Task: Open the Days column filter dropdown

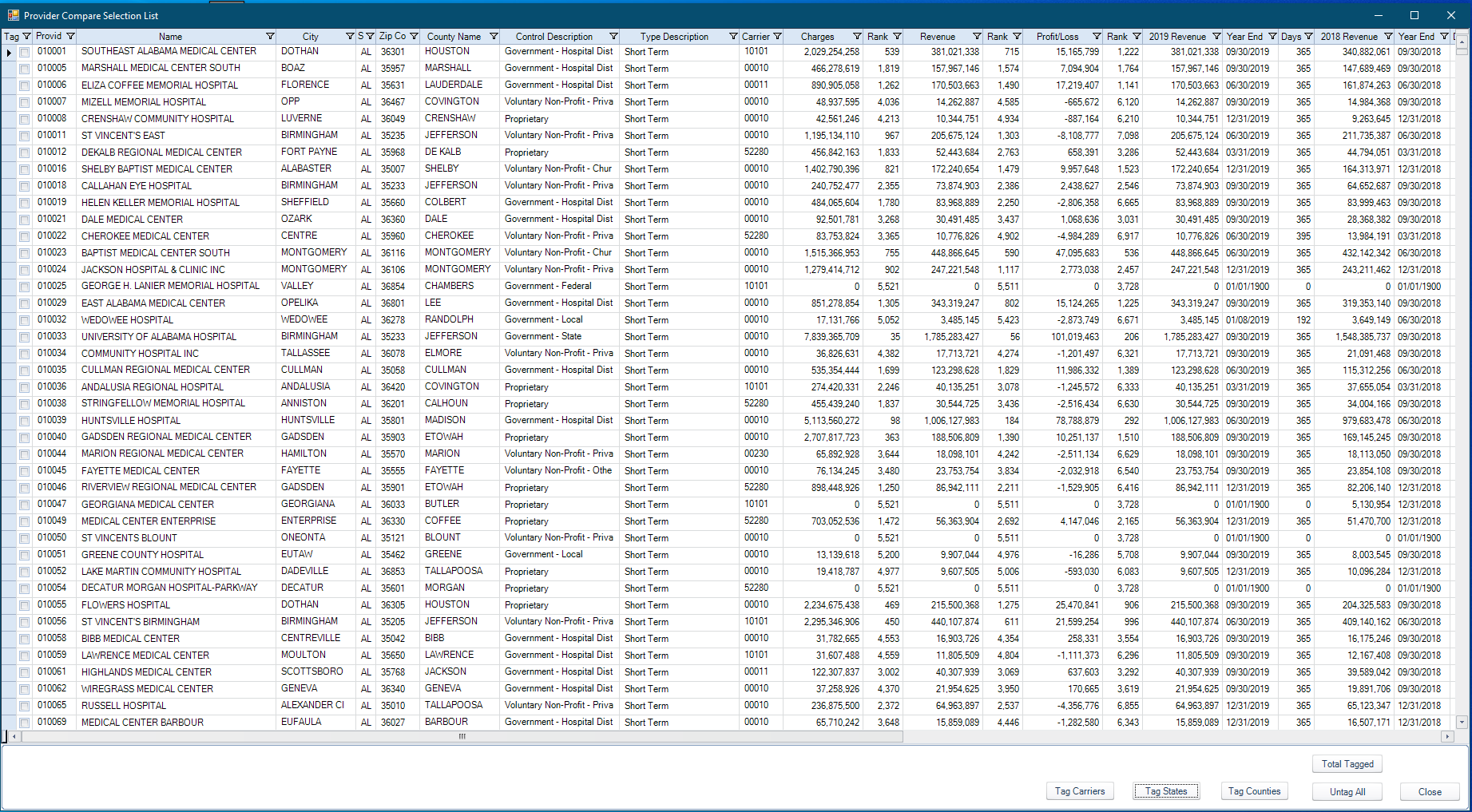Action: click(1310, 36)
